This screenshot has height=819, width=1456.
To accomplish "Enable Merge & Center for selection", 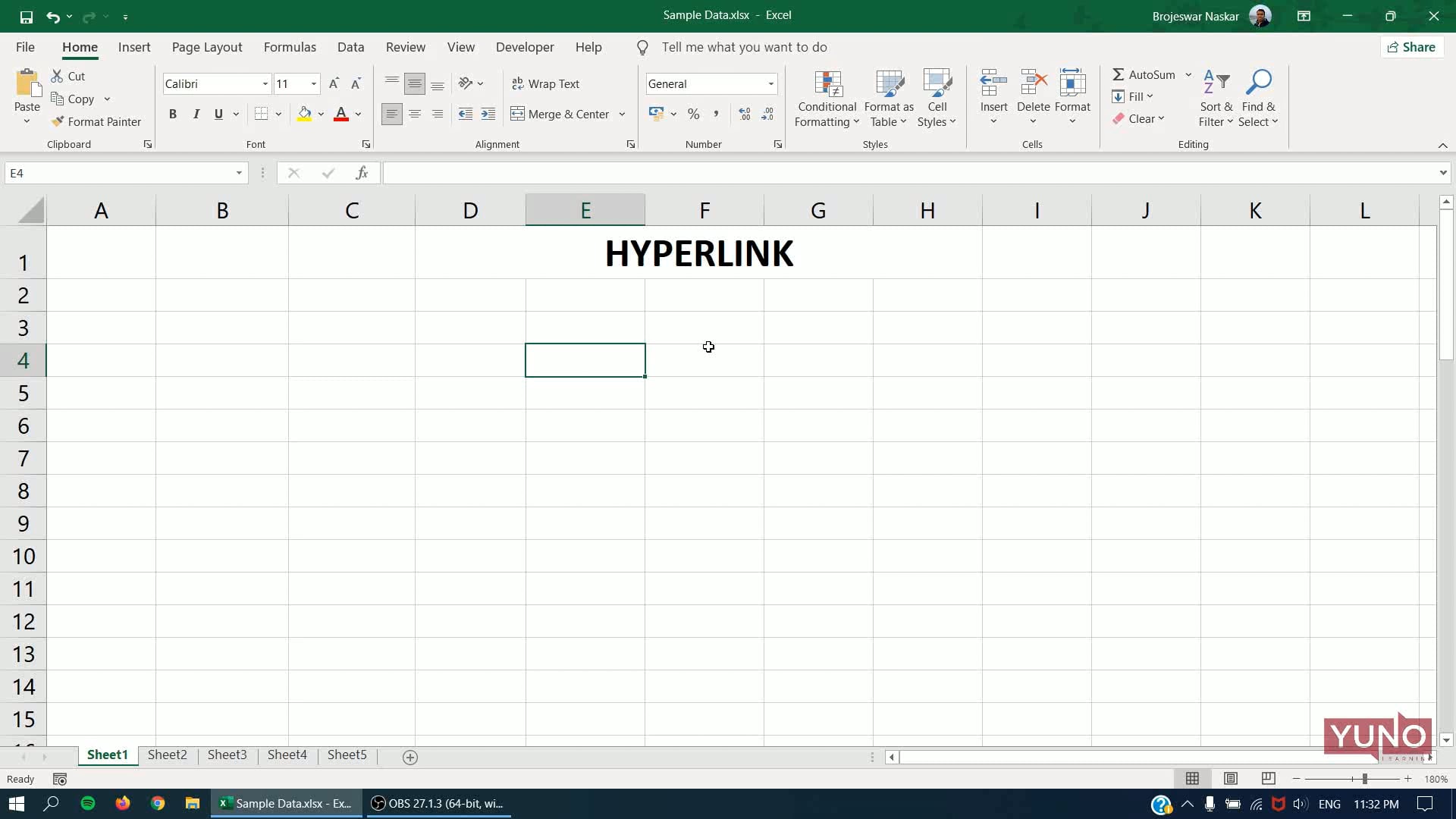I will point(561,114).
